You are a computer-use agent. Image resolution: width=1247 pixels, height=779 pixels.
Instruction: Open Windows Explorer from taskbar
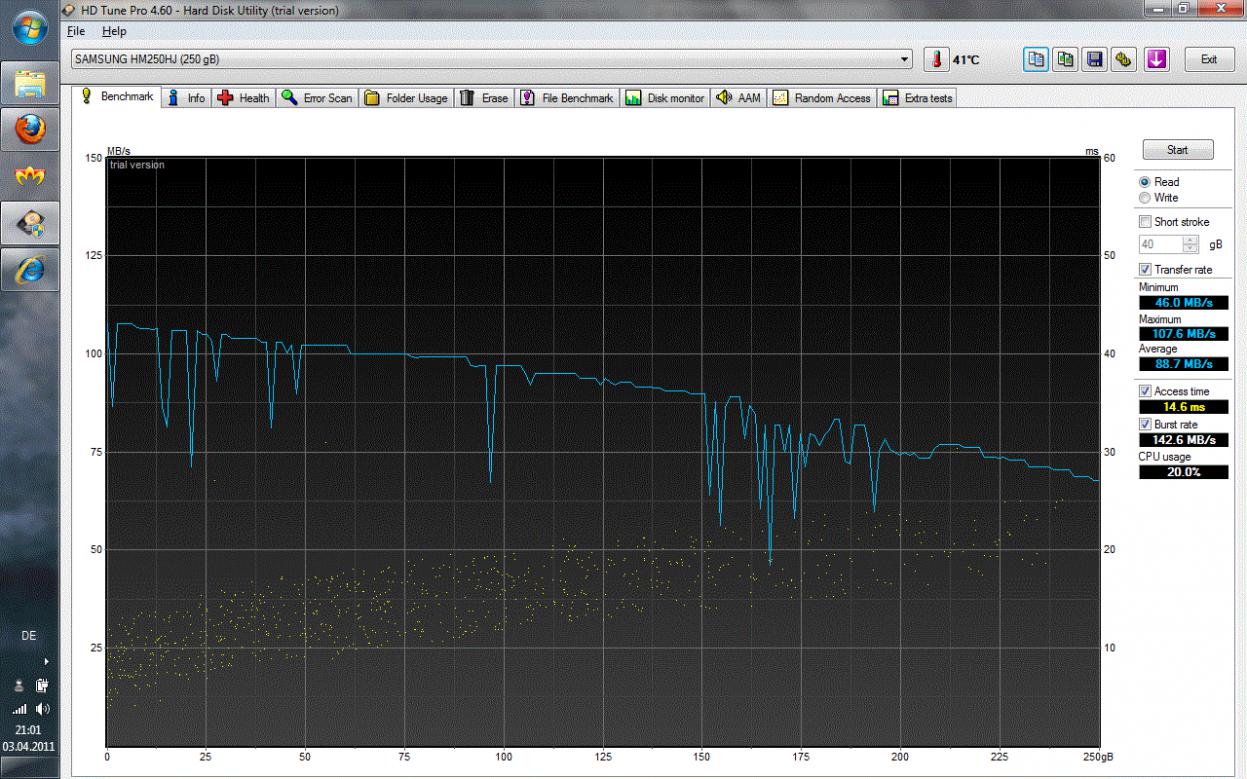click(29, 84)
